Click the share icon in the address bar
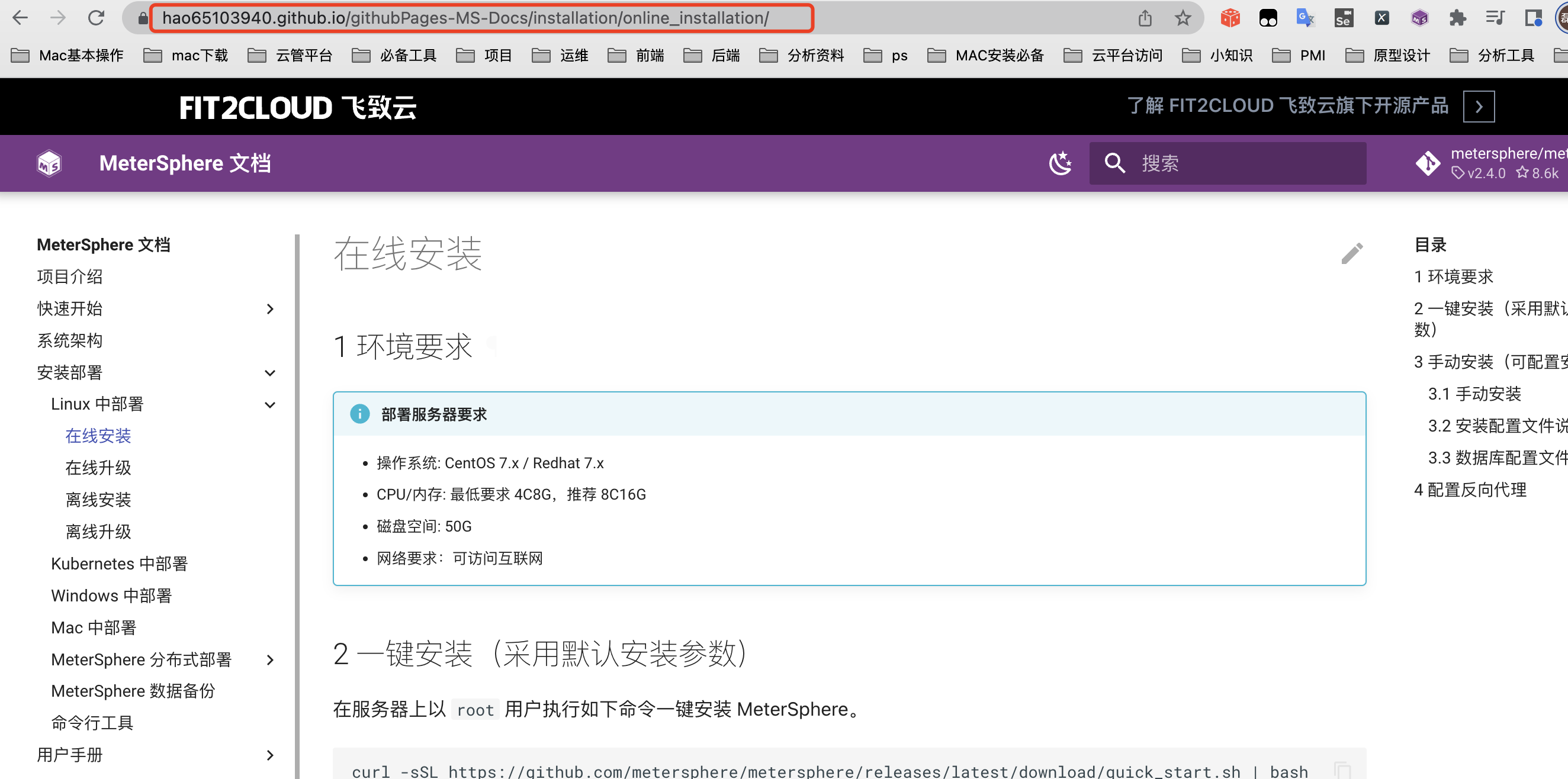The height and width of the screenshot is (779, 1568). tap(1145, 18)
